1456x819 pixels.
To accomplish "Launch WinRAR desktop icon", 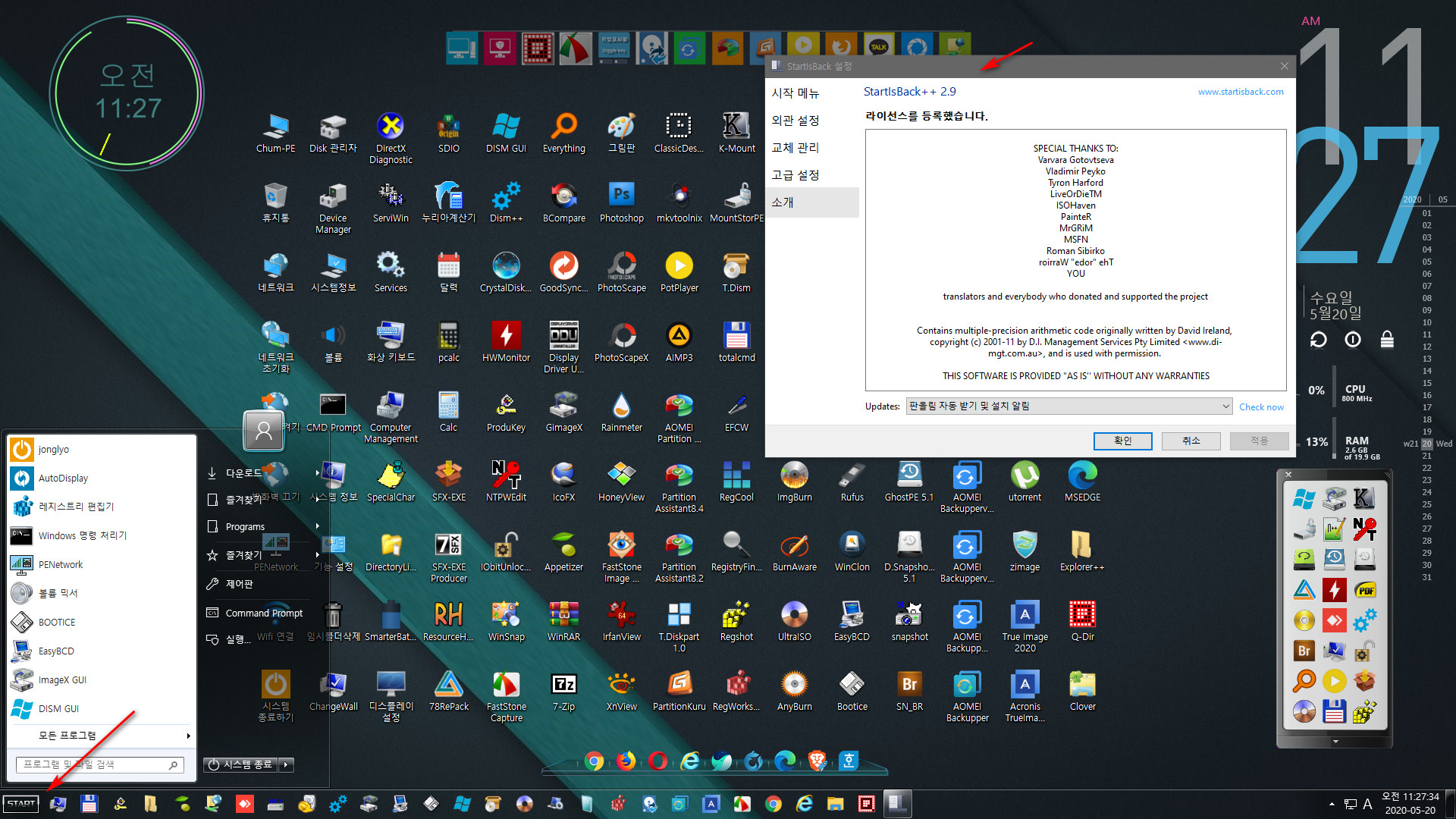I will (x=563, y=621).
